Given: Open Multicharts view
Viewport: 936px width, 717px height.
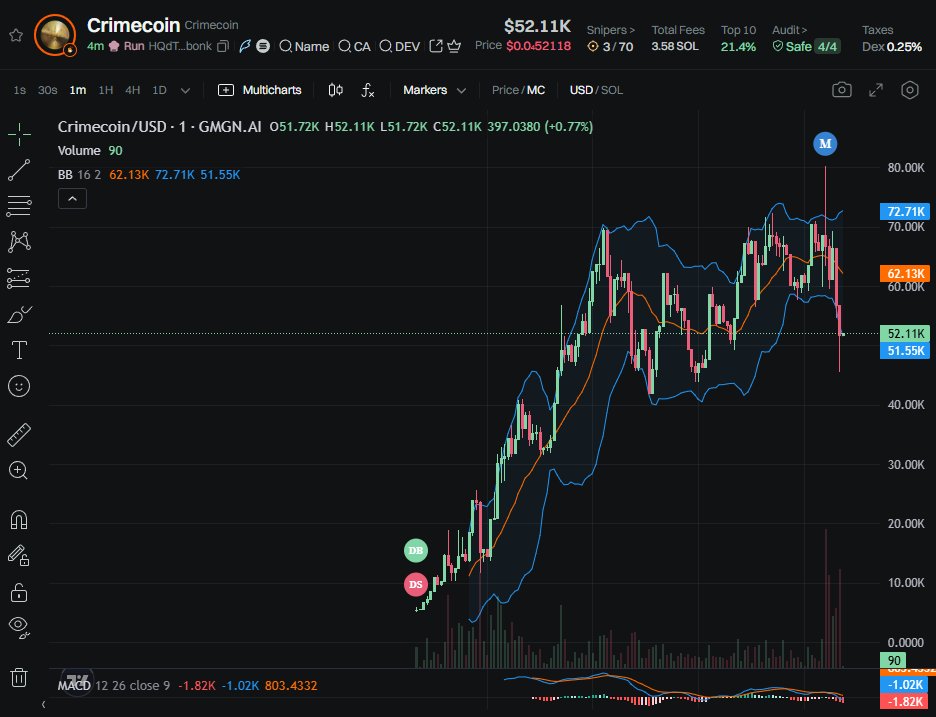Looking at the screenshot, I should [260, 90].
